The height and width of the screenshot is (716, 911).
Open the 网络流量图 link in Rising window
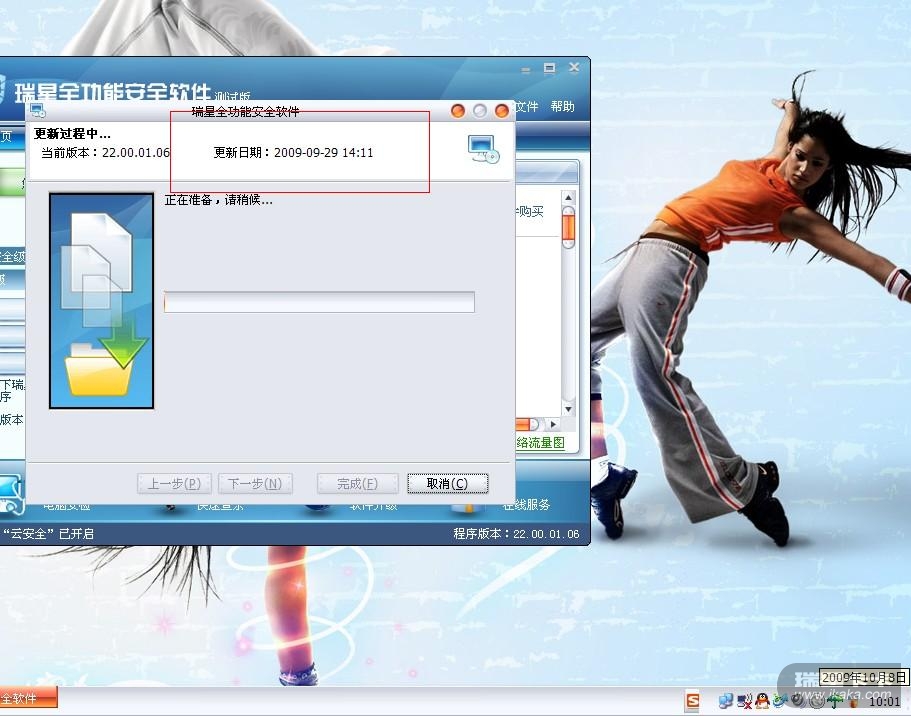[x=540, y=443]
